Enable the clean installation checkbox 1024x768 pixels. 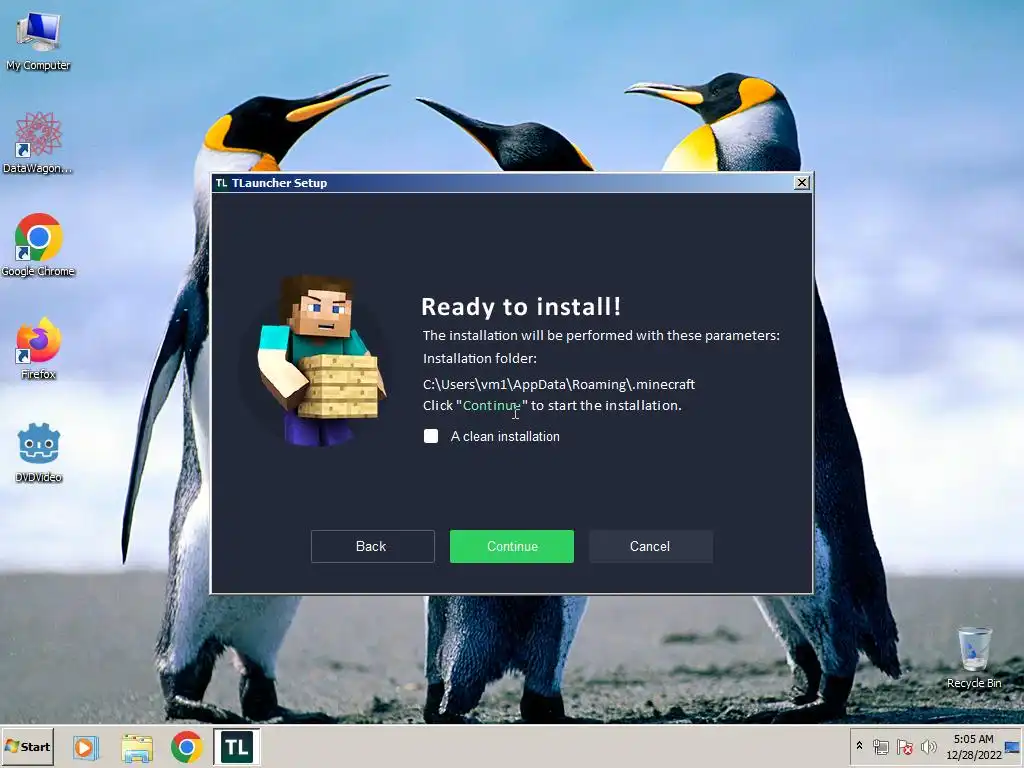point(431,436)
